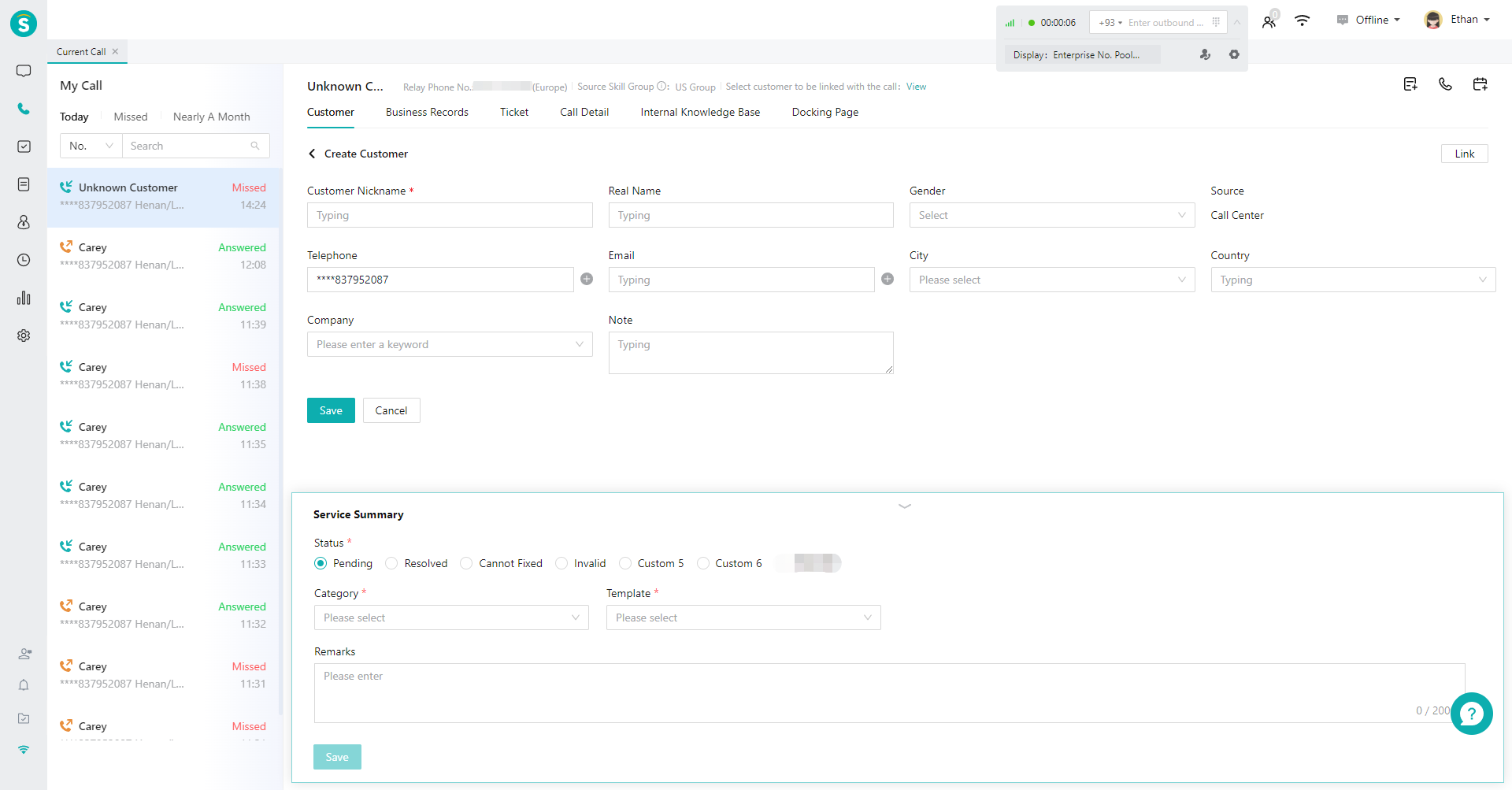Click Save in Service Summary
The image size is (1512, 790).
coord(337,757)
